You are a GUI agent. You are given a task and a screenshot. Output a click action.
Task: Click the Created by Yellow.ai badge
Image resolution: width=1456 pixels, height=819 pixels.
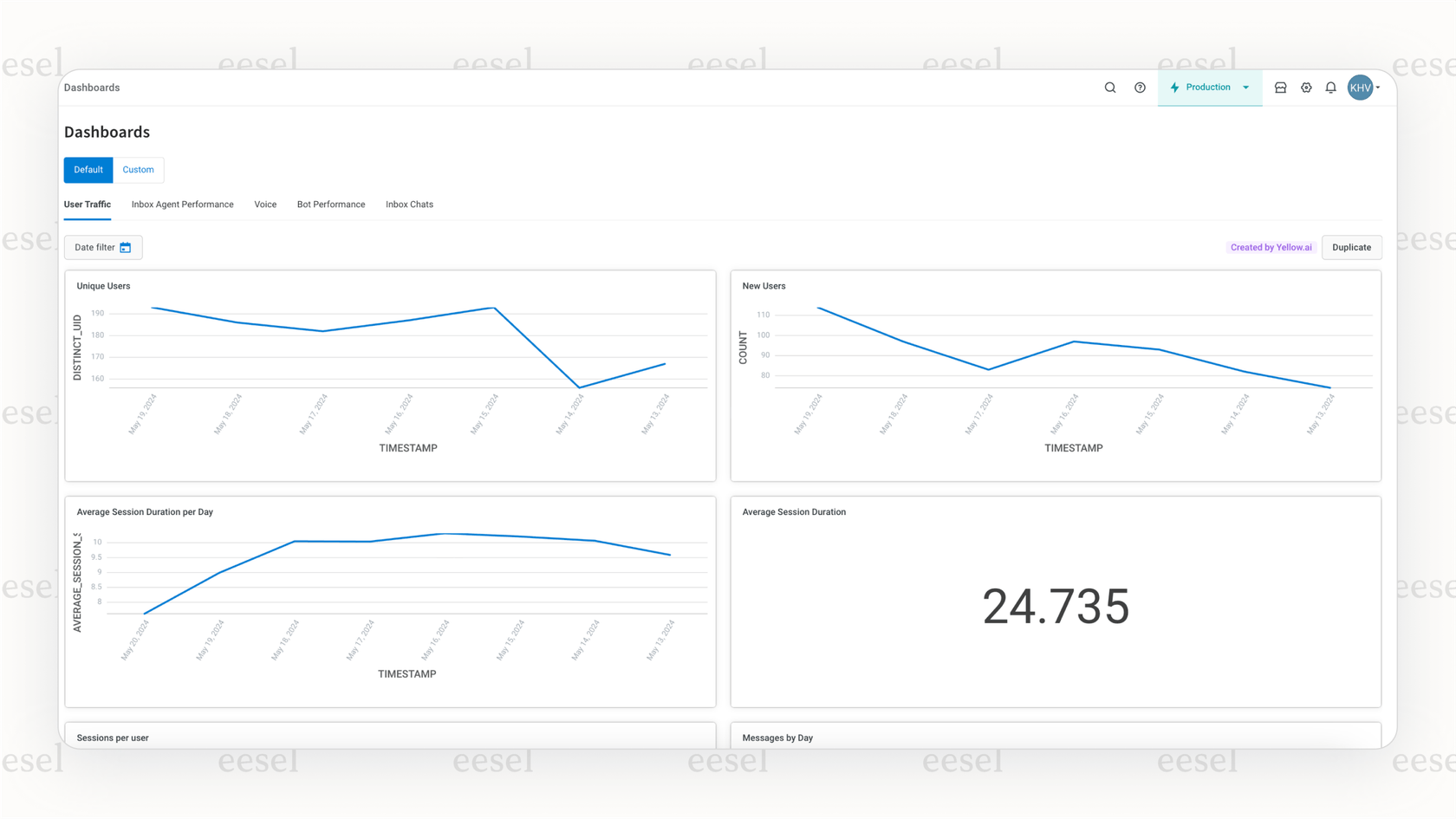[x=1271, y=247]
